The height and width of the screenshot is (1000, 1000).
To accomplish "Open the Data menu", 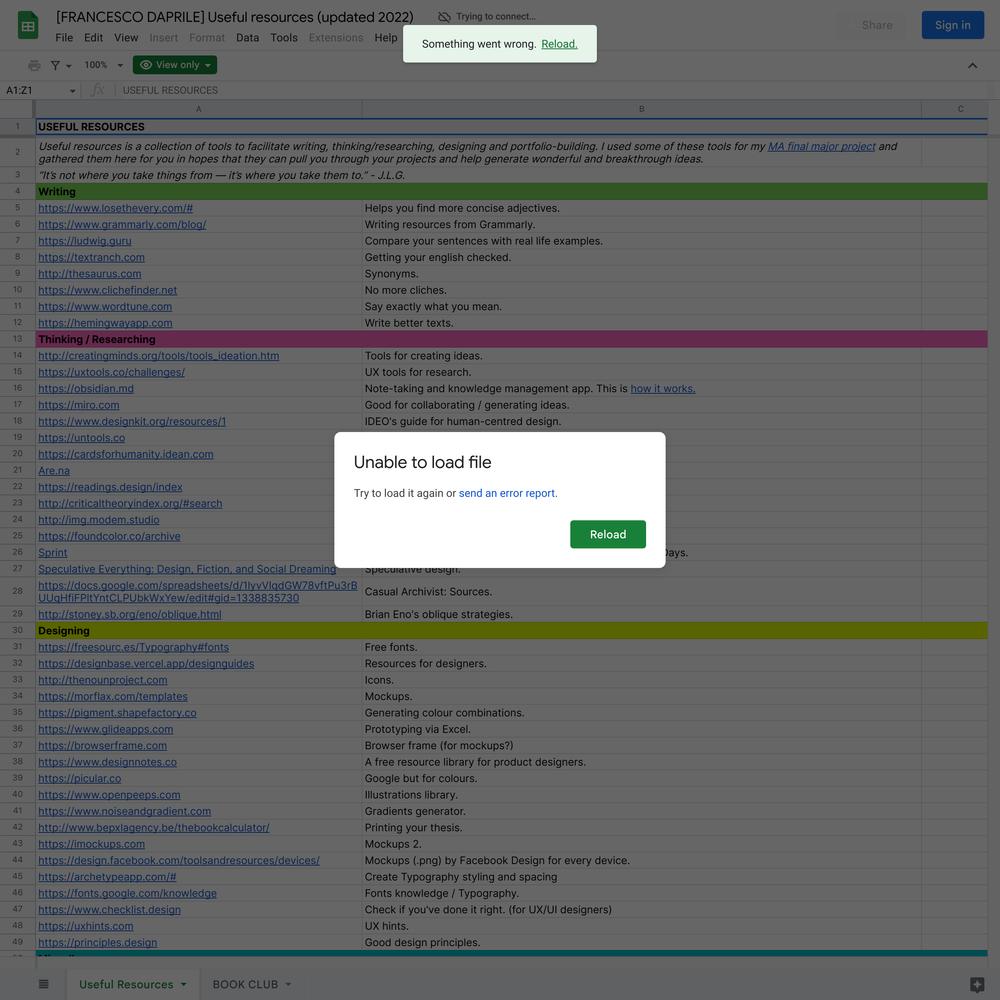I will 247,38.
